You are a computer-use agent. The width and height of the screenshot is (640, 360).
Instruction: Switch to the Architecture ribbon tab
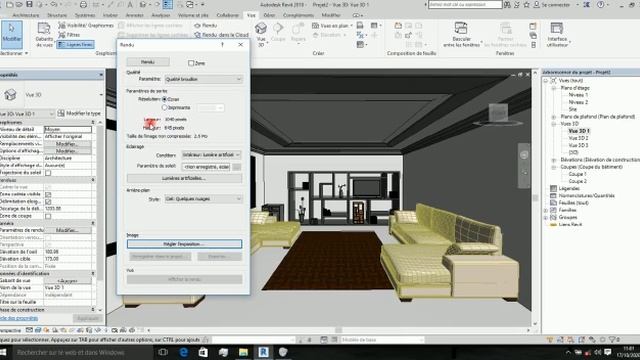click(x=26, y=15)
